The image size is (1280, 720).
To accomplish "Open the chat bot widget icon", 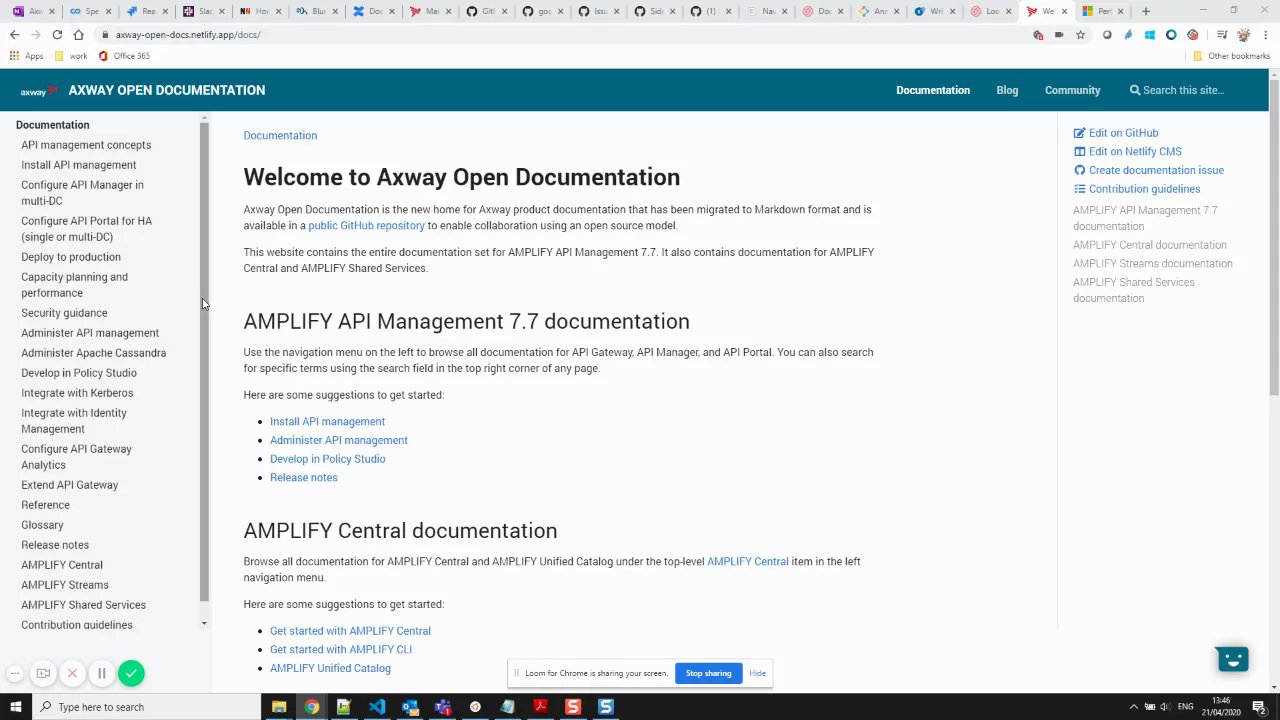I will [x=1232, y=659].
